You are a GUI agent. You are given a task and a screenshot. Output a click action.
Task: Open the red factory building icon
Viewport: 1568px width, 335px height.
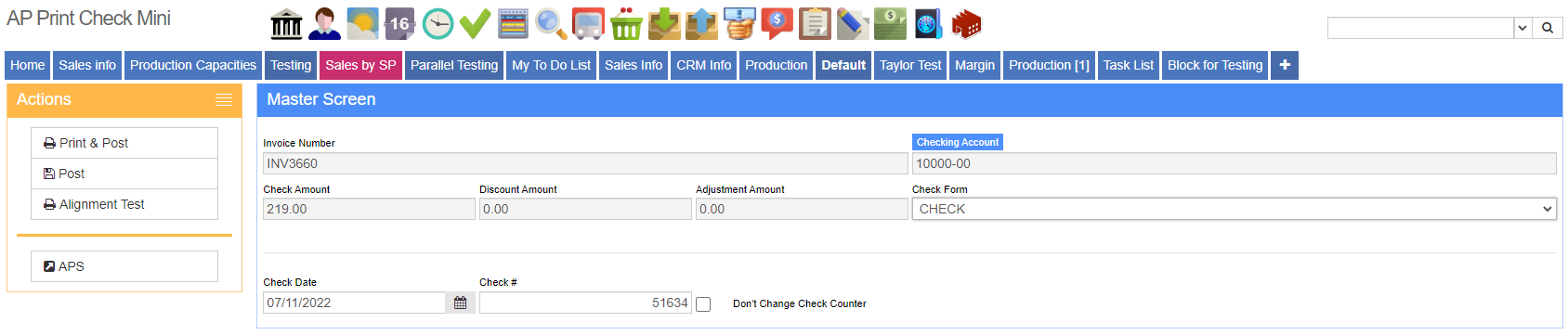click(x=966, y=24)
